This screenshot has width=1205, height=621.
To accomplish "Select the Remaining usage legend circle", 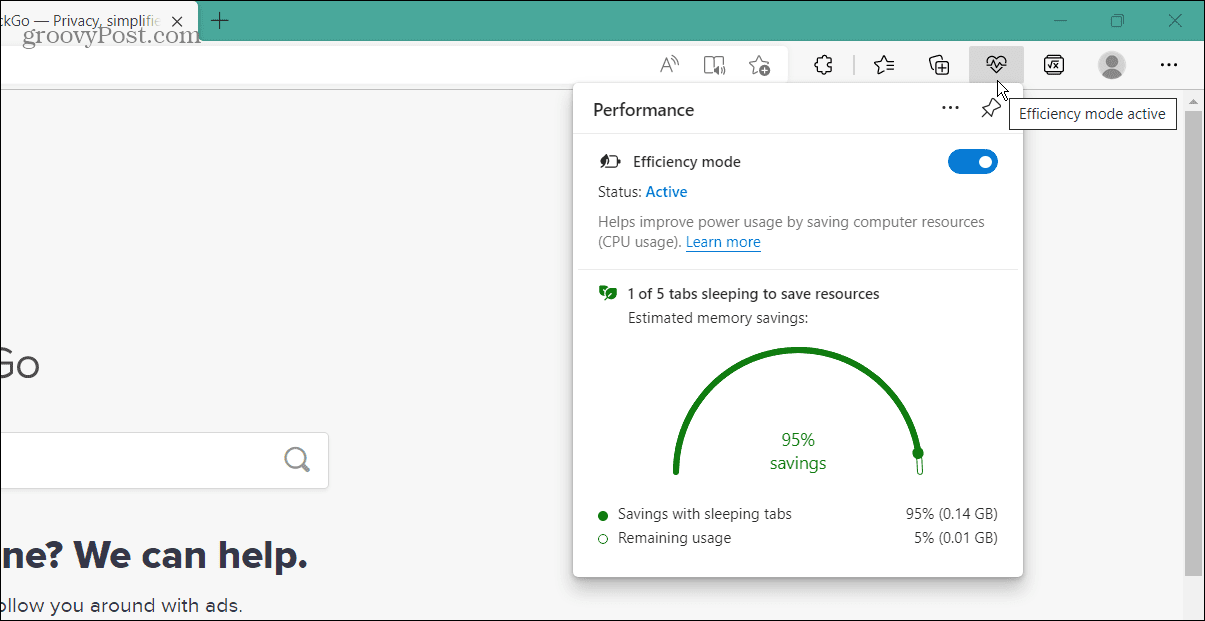I will point(602,537).
